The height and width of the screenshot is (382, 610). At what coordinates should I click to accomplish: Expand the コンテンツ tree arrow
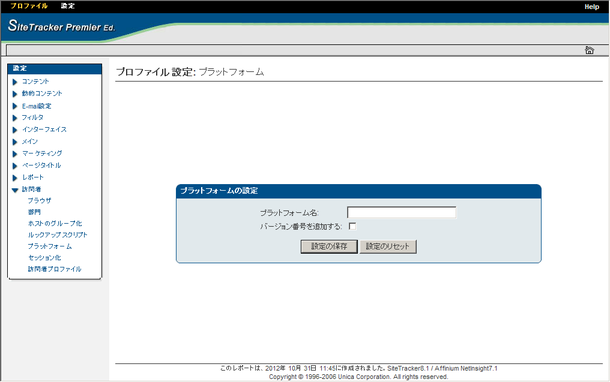coord(15,82)
